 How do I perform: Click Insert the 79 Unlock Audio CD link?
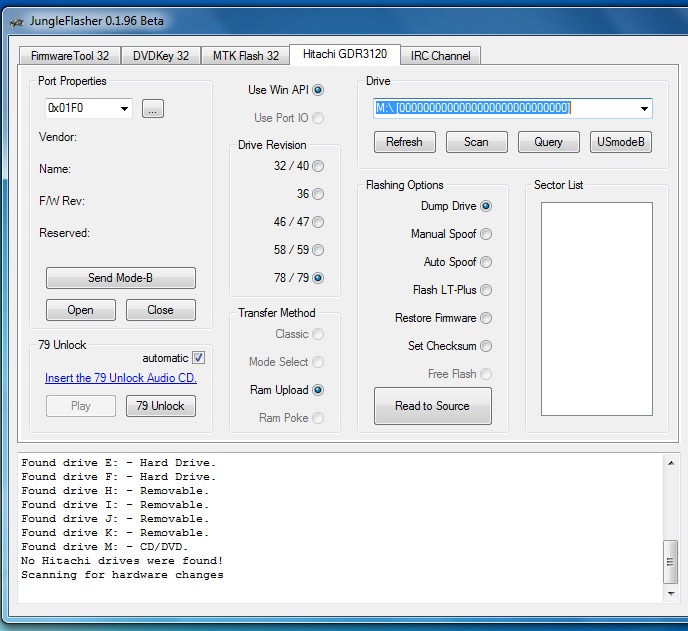coord(121,378)
